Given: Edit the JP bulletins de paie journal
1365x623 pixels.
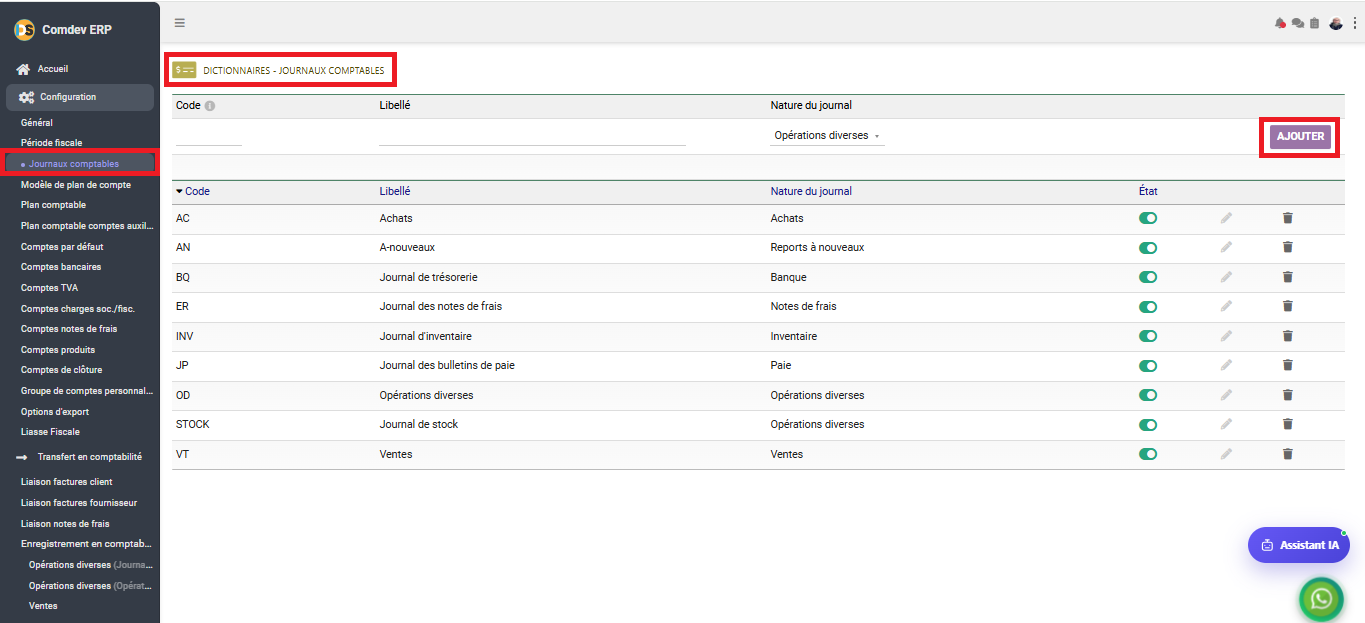Looking at the screenshot, I should [x=1226, y=365].
